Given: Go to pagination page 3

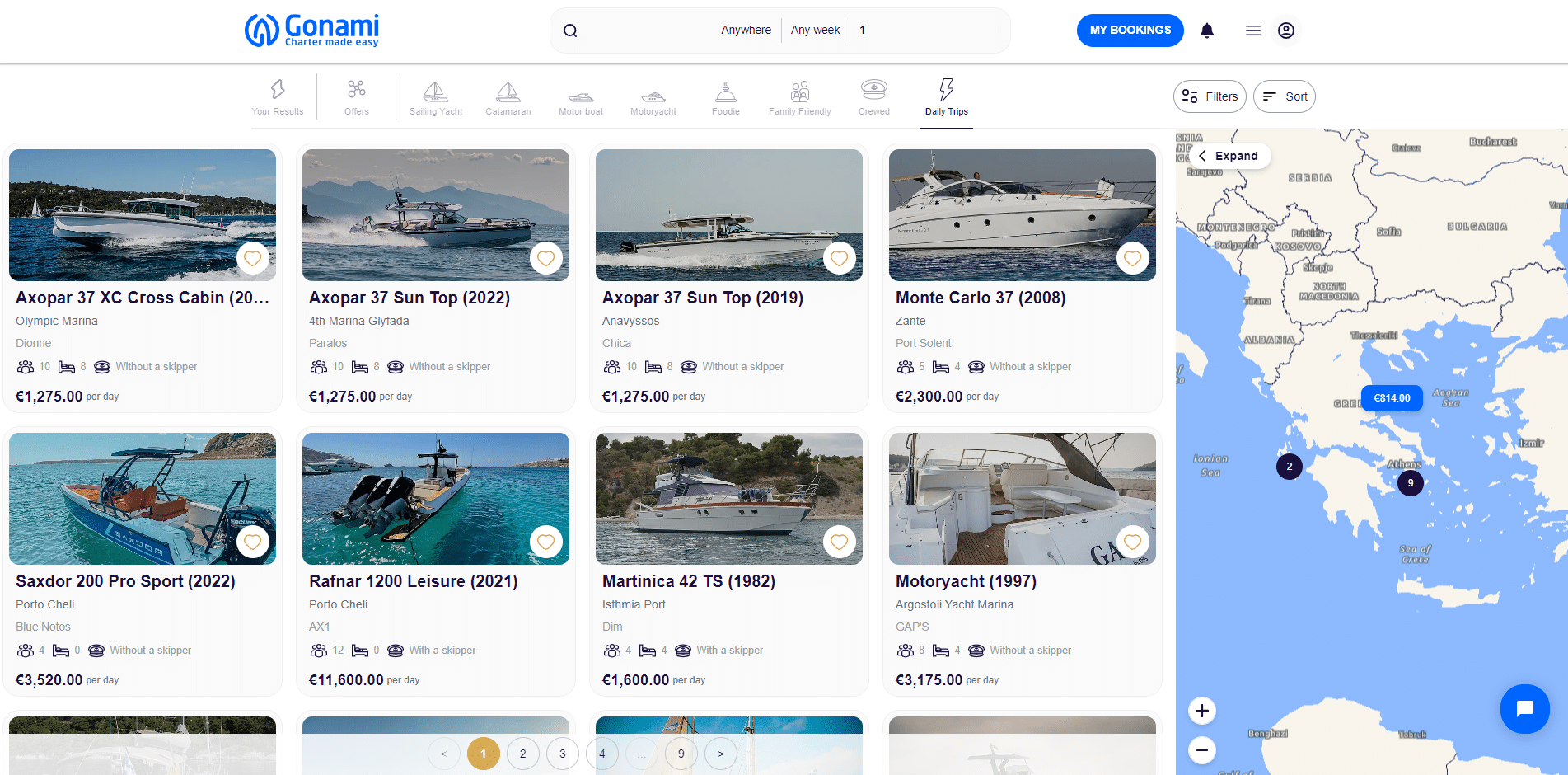Looking at the screenshot, I should tap(563, 754).
